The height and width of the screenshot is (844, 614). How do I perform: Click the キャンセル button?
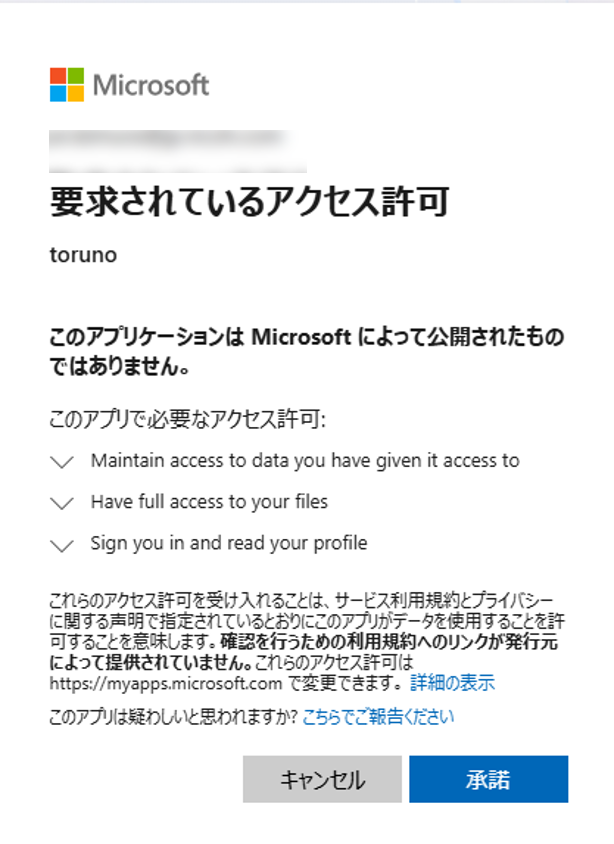pyautogui.click(x=322, y=779)
